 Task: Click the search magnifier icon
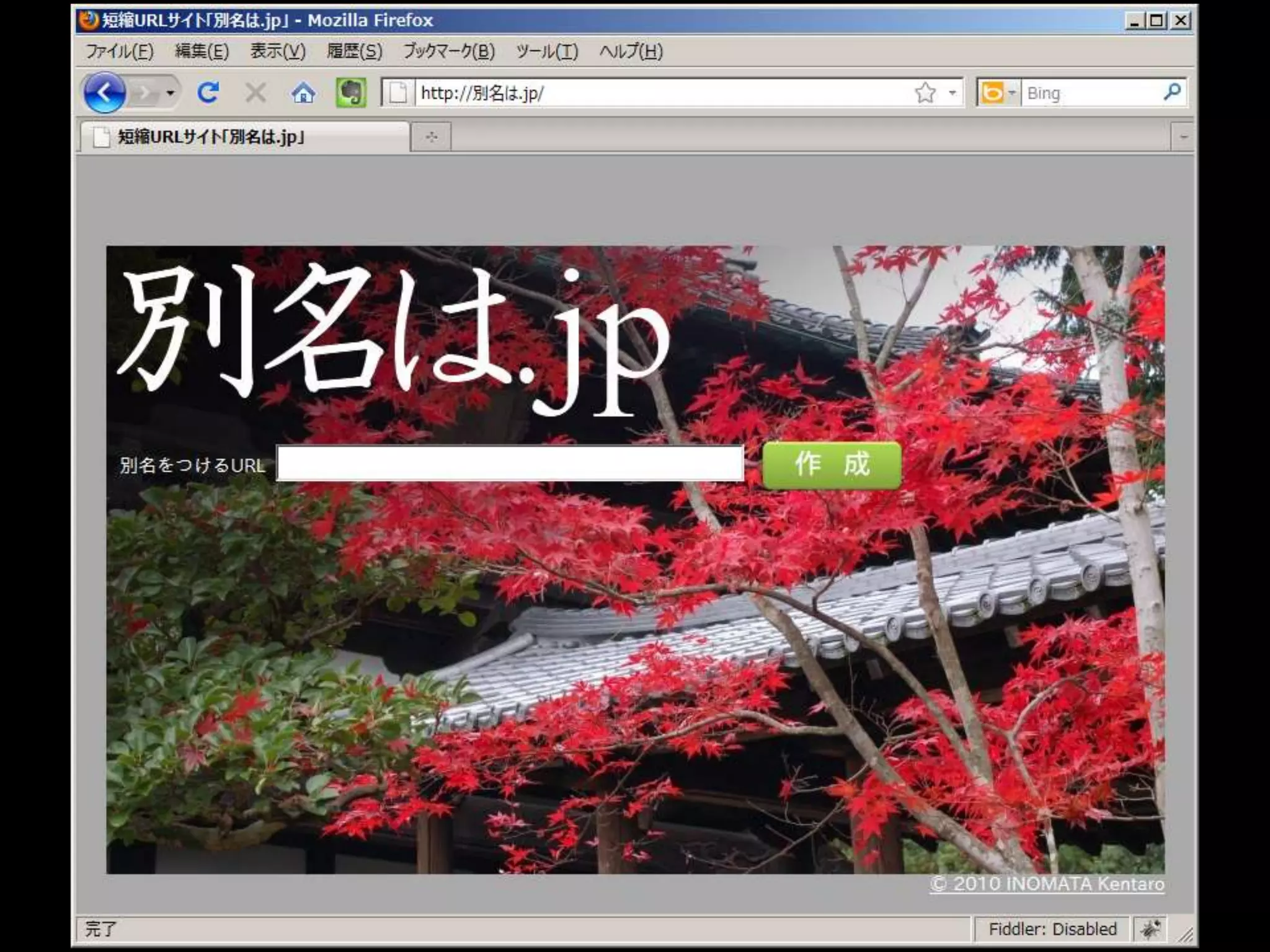1171,93
